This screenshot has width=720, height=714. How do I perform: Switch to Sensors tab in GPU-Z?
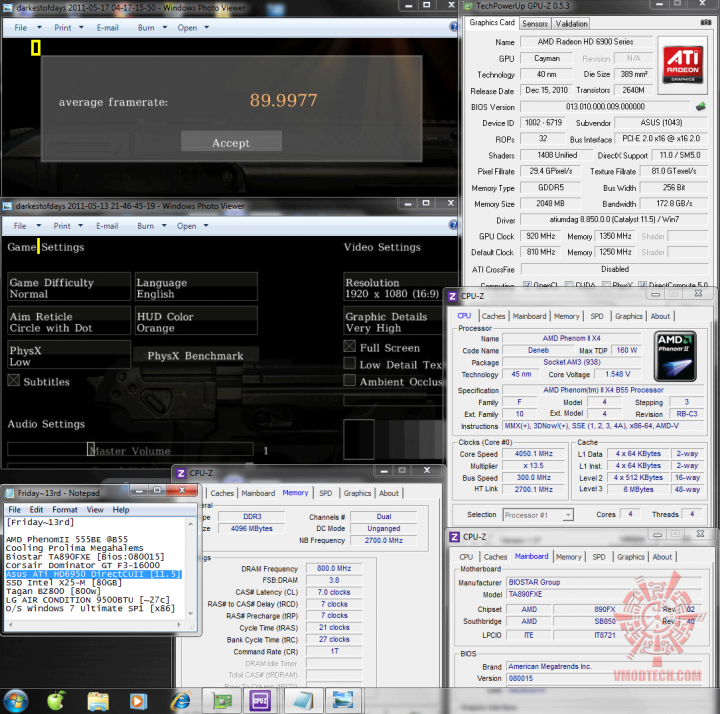(x=535, y=24)
